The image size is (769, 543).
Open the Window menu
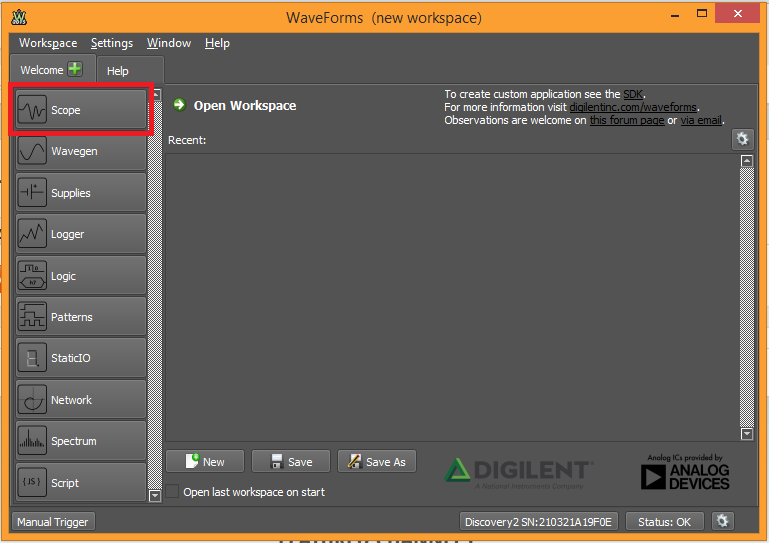coord(169,43)
